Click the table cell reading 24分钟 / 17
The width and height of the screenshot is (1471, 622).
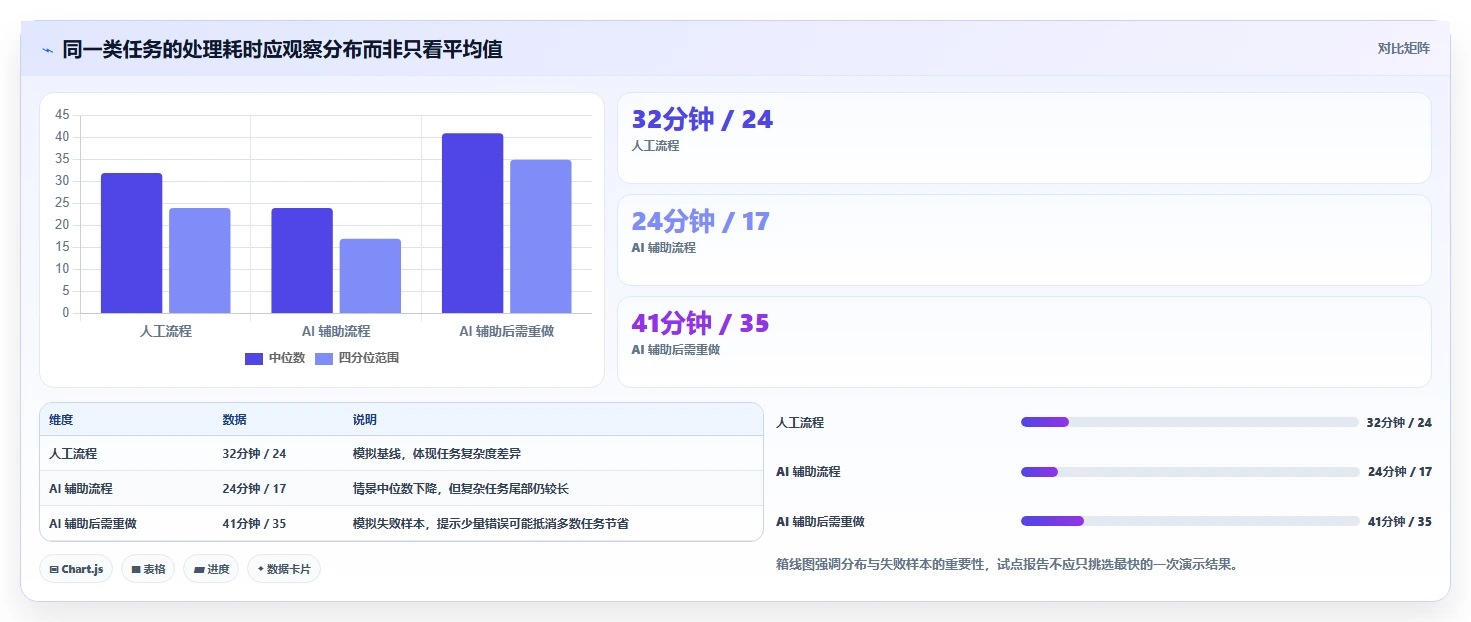(254, 489)
